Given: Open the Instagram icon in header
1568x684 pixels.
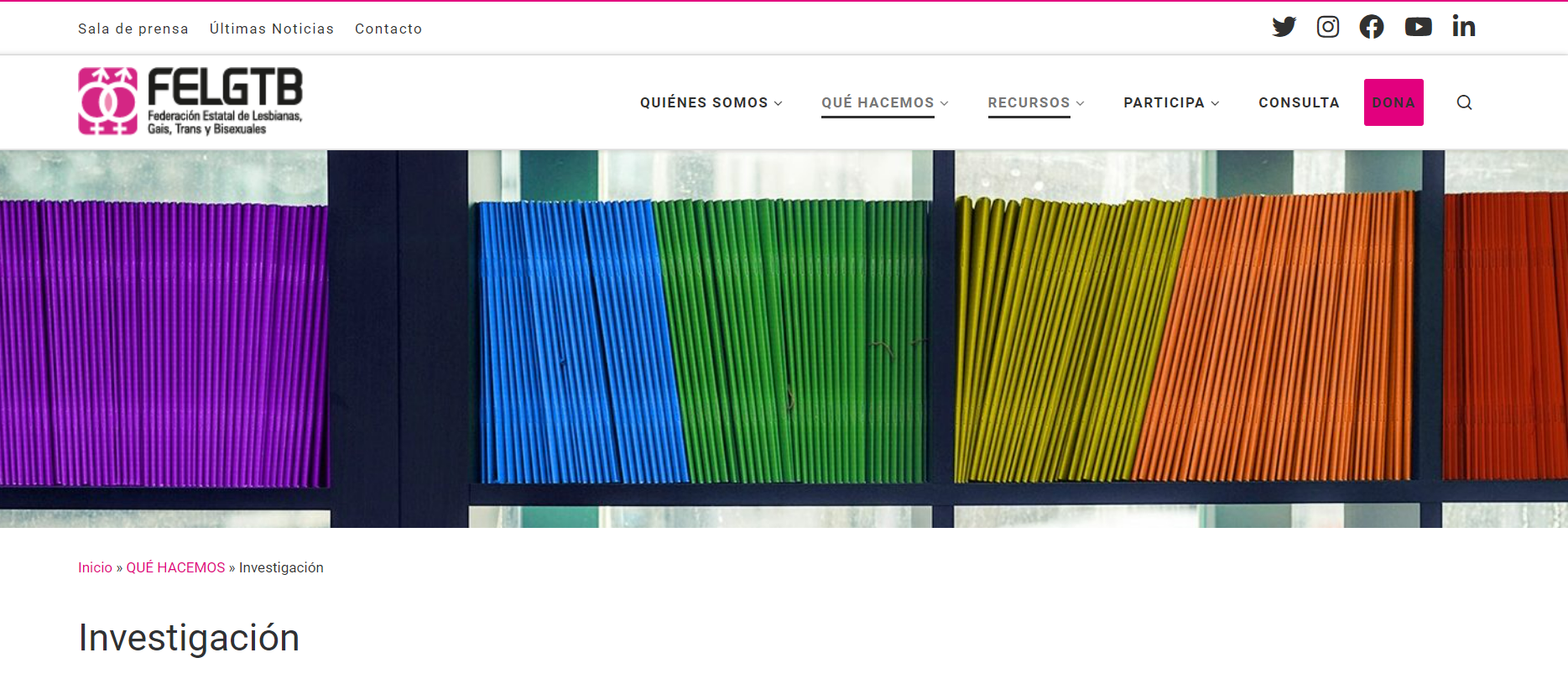Looking at the screenshot, I should [1327, 27].
